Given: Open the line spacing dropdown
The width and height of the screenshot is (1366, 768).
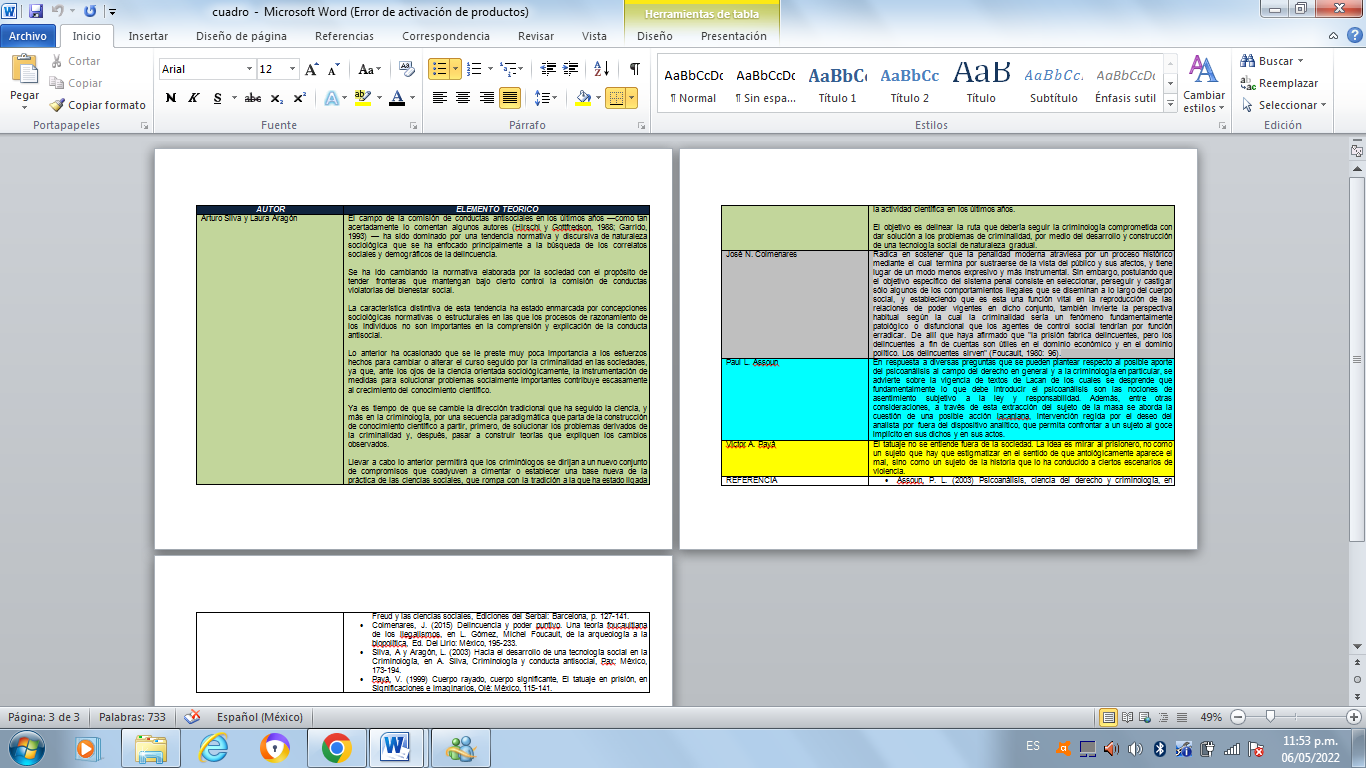Looking at the screenshot, I should pos(545,98).
